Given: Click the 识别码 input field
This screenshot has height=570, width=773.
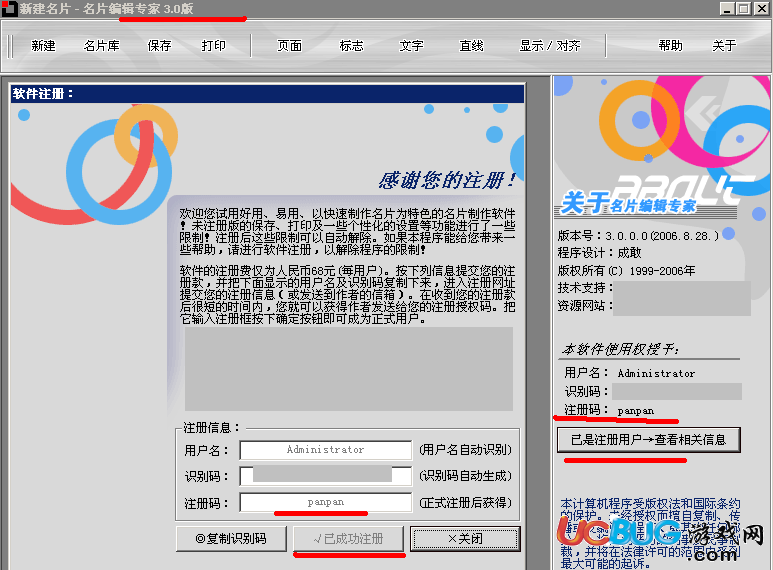Looking at the screenshot, I should pyautogui.click(x=325, y=476).
